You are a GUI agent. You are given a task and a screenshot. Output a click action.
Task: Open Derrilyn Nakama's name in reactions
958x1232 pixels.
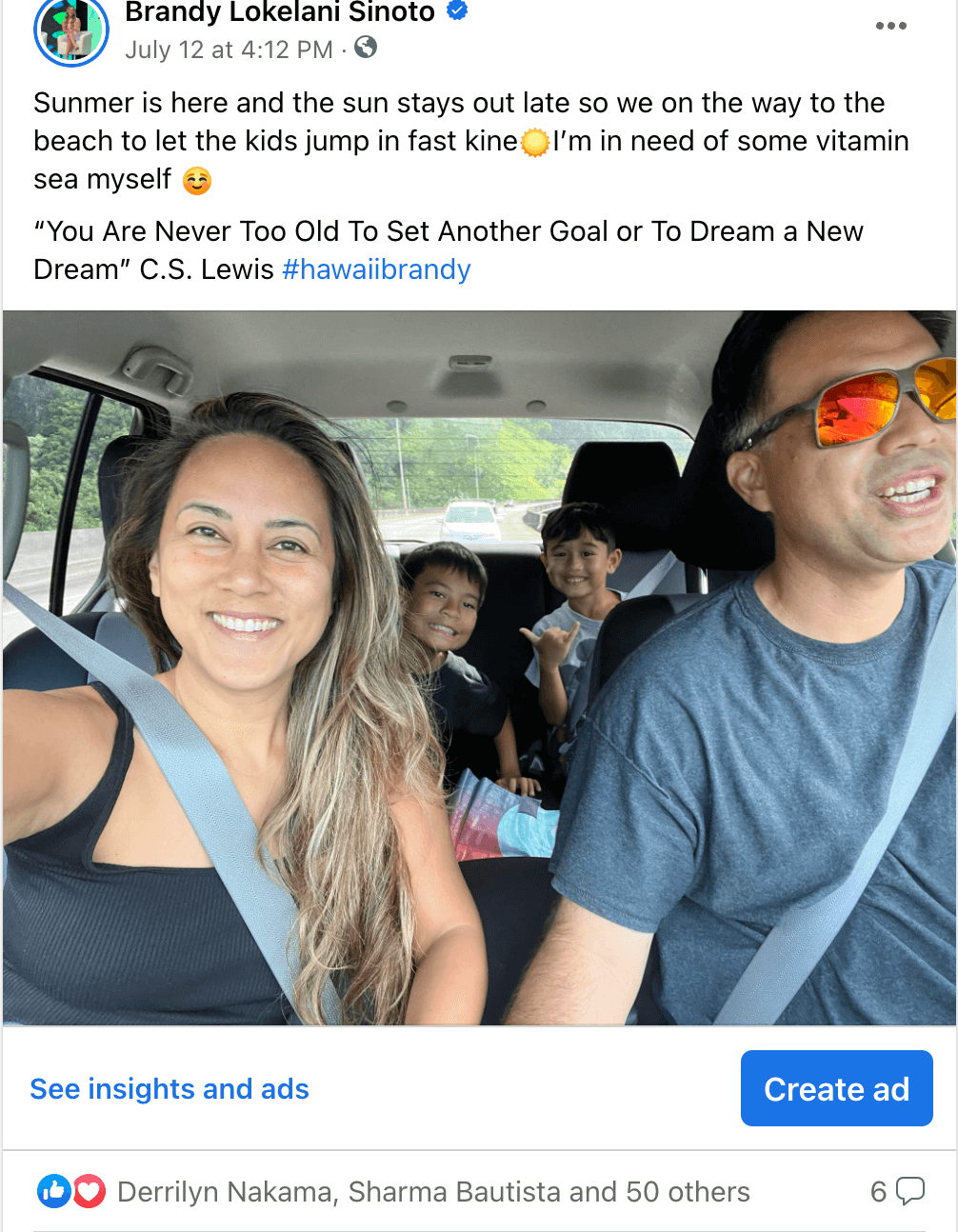tap(225, 1192)
